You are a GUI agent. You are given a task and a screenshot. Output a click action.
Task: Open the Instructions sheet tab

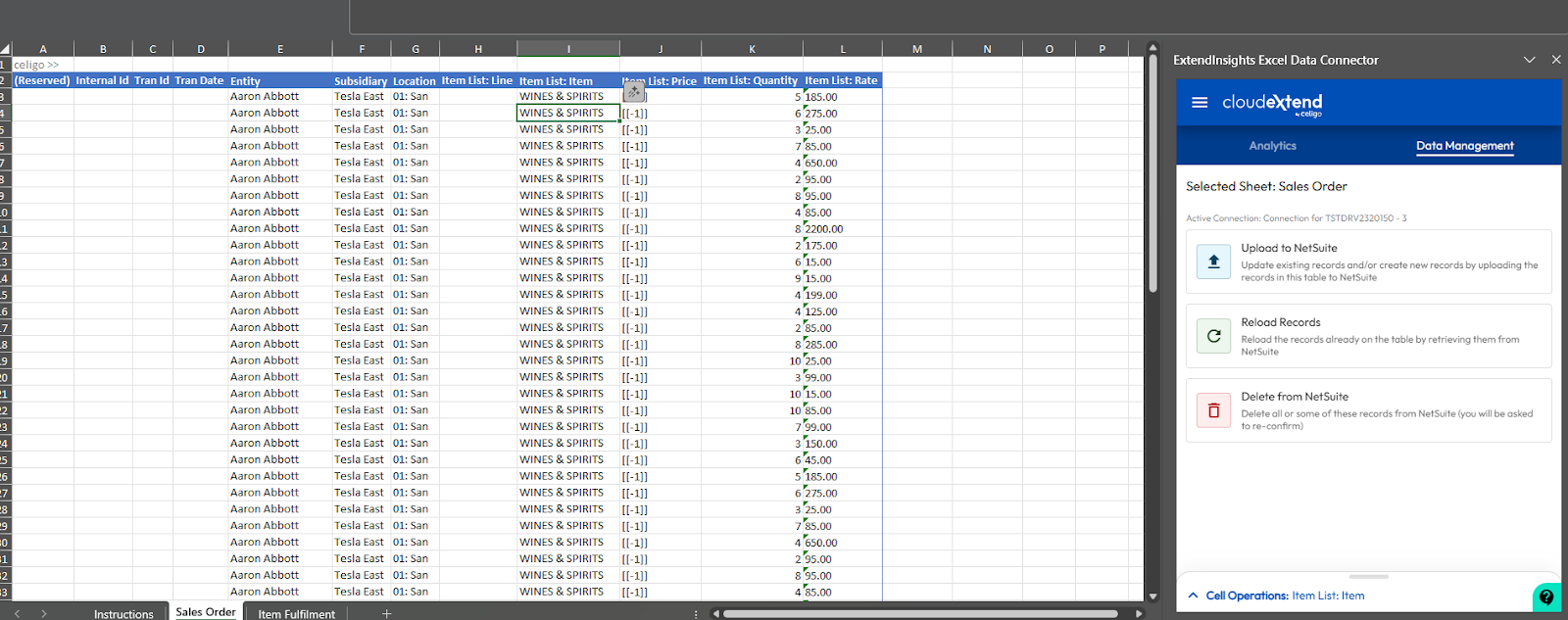pyautogui.click(x=123, y=614)
